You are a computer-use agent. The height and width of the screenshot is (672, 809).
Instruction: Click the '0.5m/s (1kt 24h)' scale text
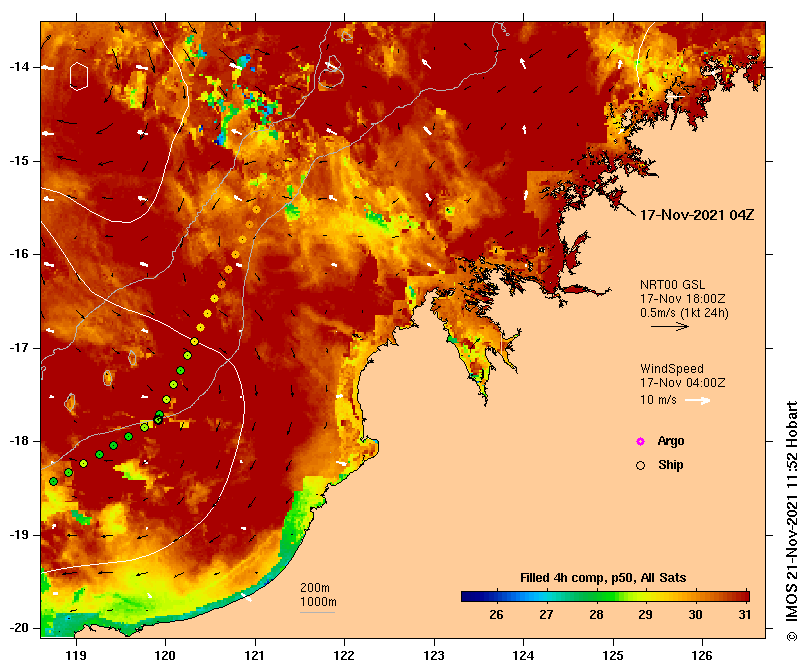tap(684, 313)
